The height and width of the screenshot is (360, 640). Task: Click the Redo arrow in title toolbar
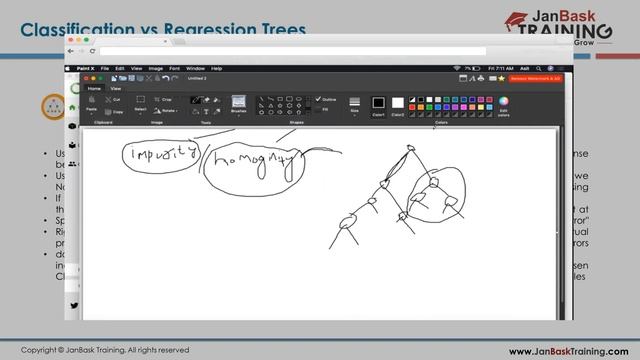click(x=175, y=78)
